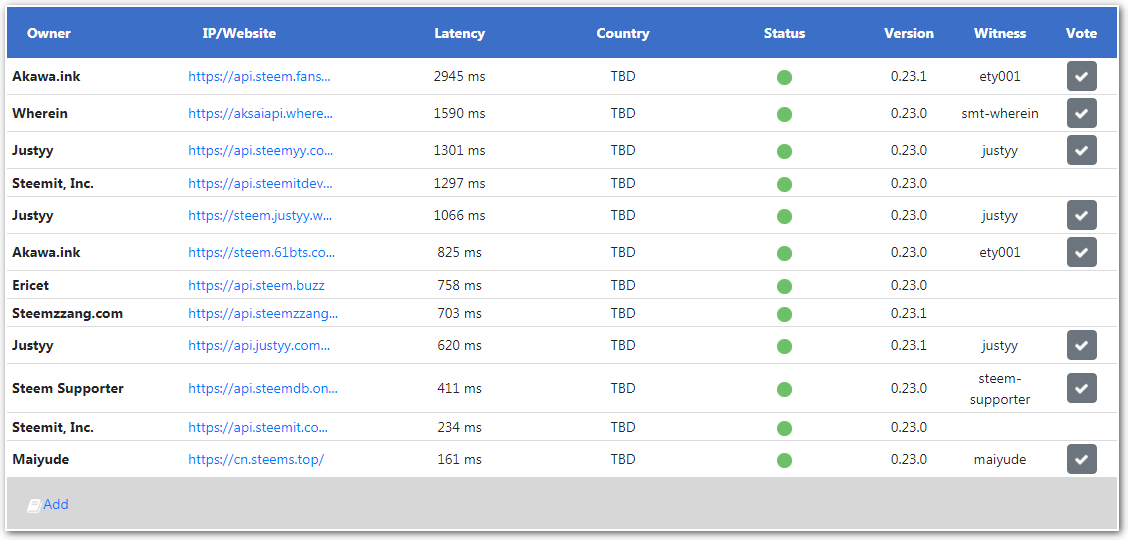Click the maiyude witness name
The height and width of the screenshot is (540, 1128).
tap(1000, 459)
